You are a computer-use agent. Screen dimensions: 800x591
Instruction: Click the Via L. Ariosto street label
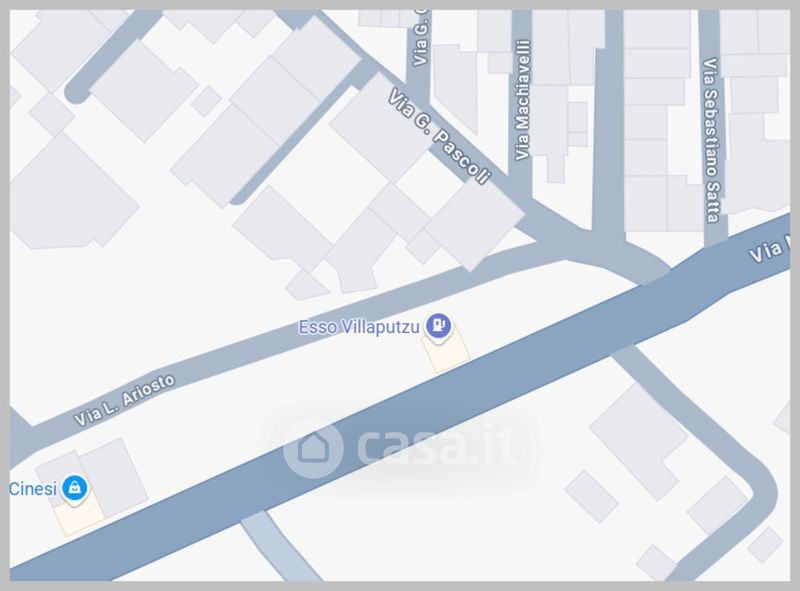(124, 400)
